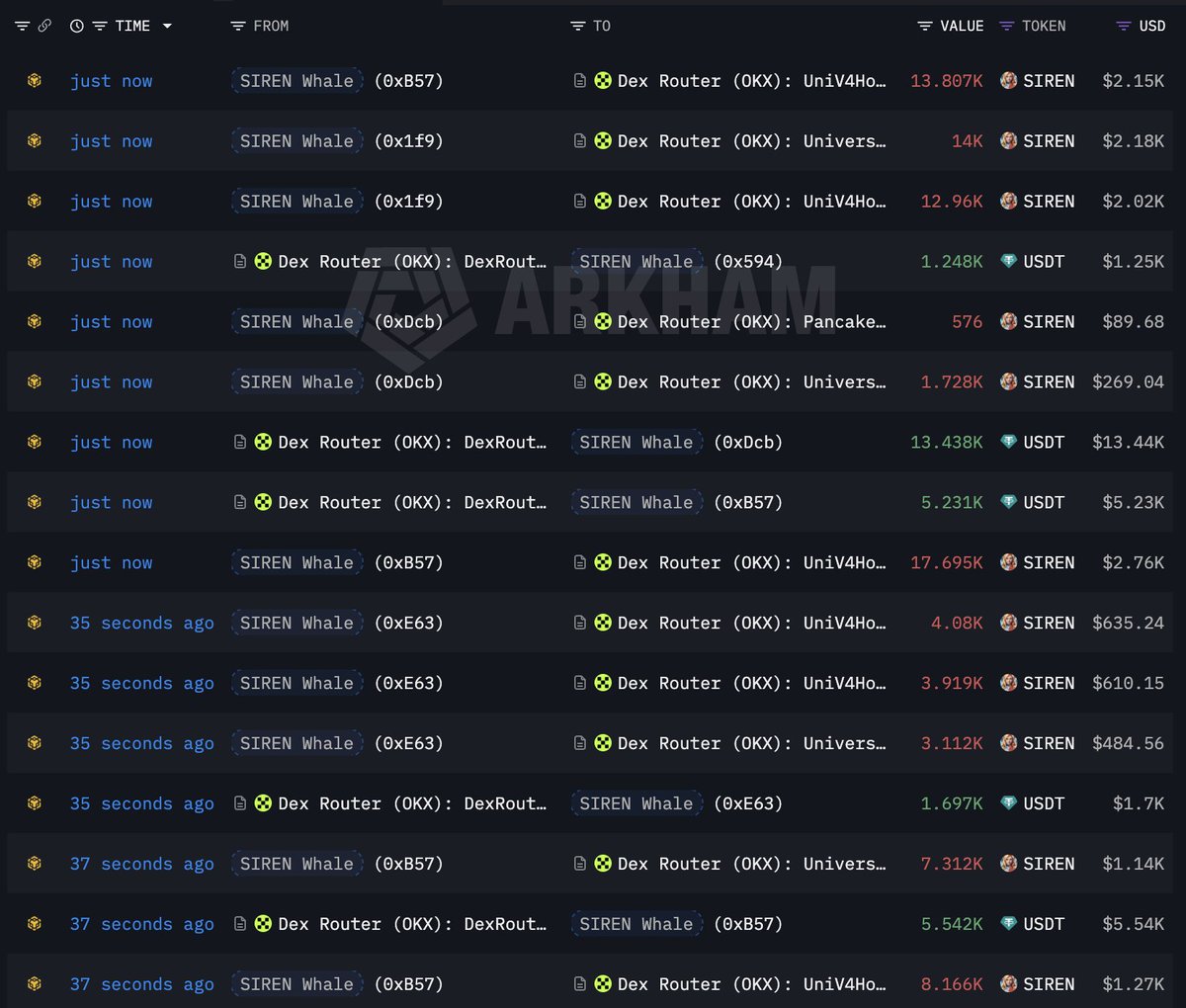
Task: Open the transaction hash filter icon in header
Action: [x=22, y=26]
